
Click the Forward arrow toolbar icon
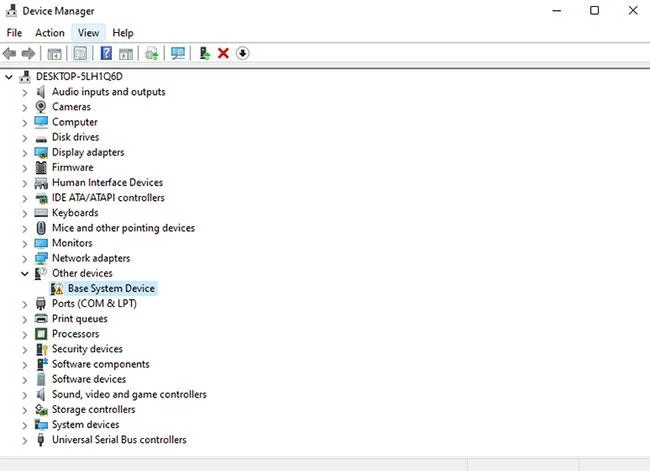point(28,53)
